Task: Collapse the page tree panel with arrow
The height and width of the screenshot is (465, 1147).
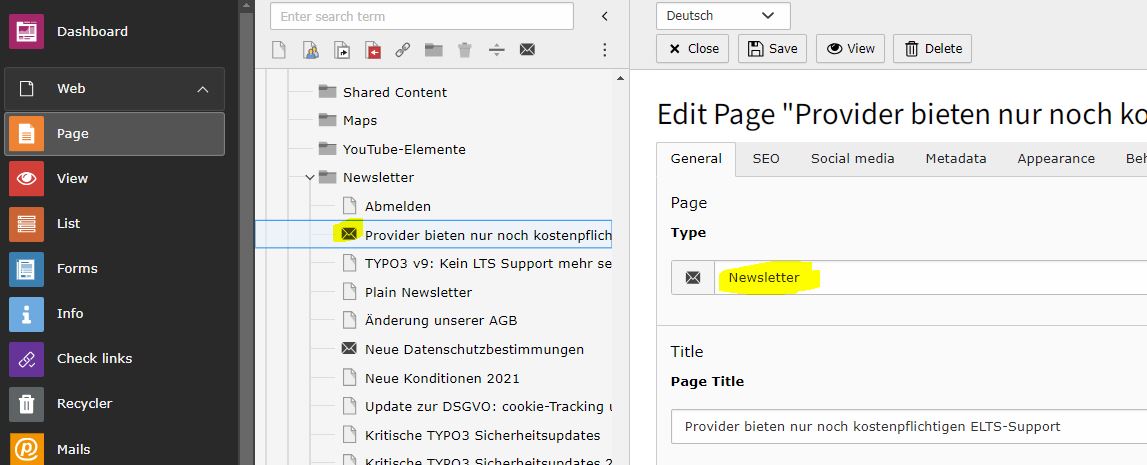Action: tap(604, 16)
